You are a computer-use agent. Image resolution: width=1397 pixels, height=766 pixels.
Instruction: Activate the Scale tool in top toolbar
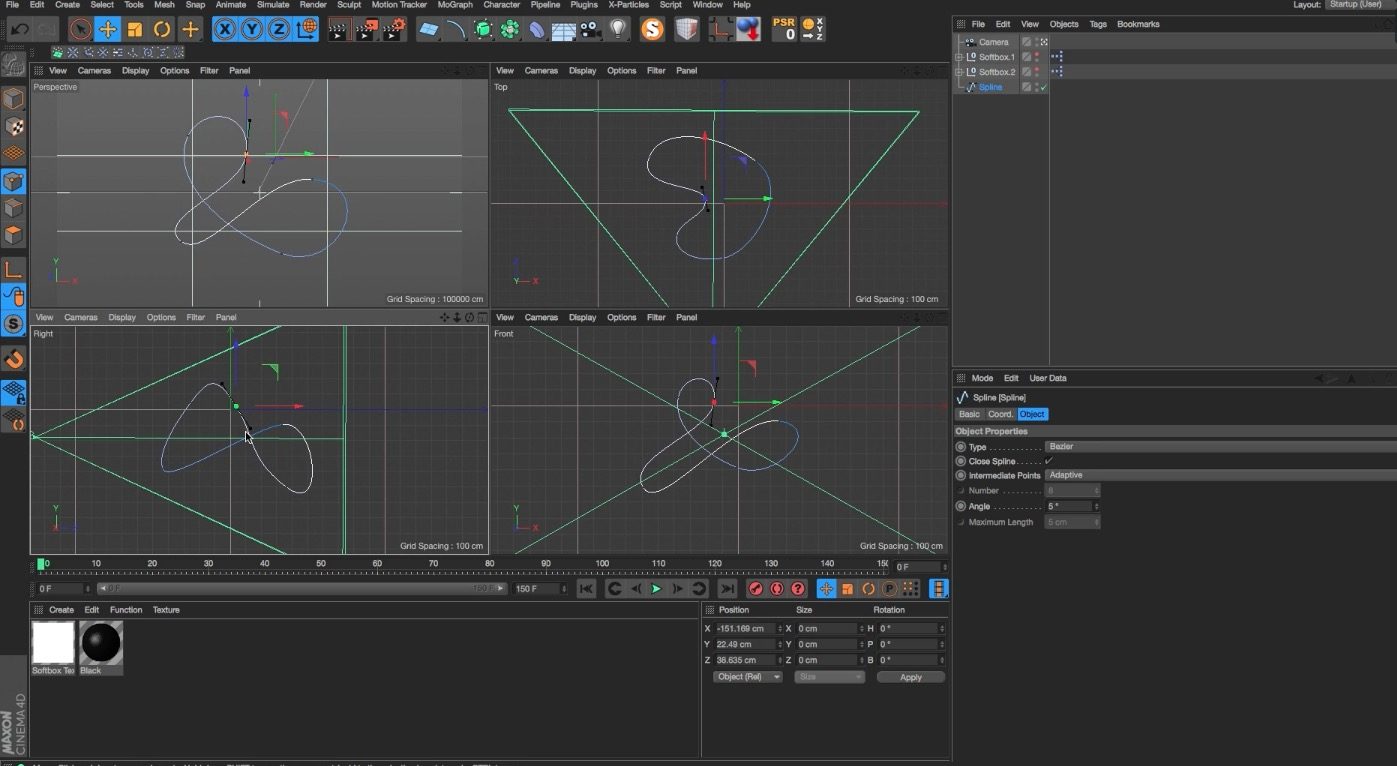click(x=134, y=29)
